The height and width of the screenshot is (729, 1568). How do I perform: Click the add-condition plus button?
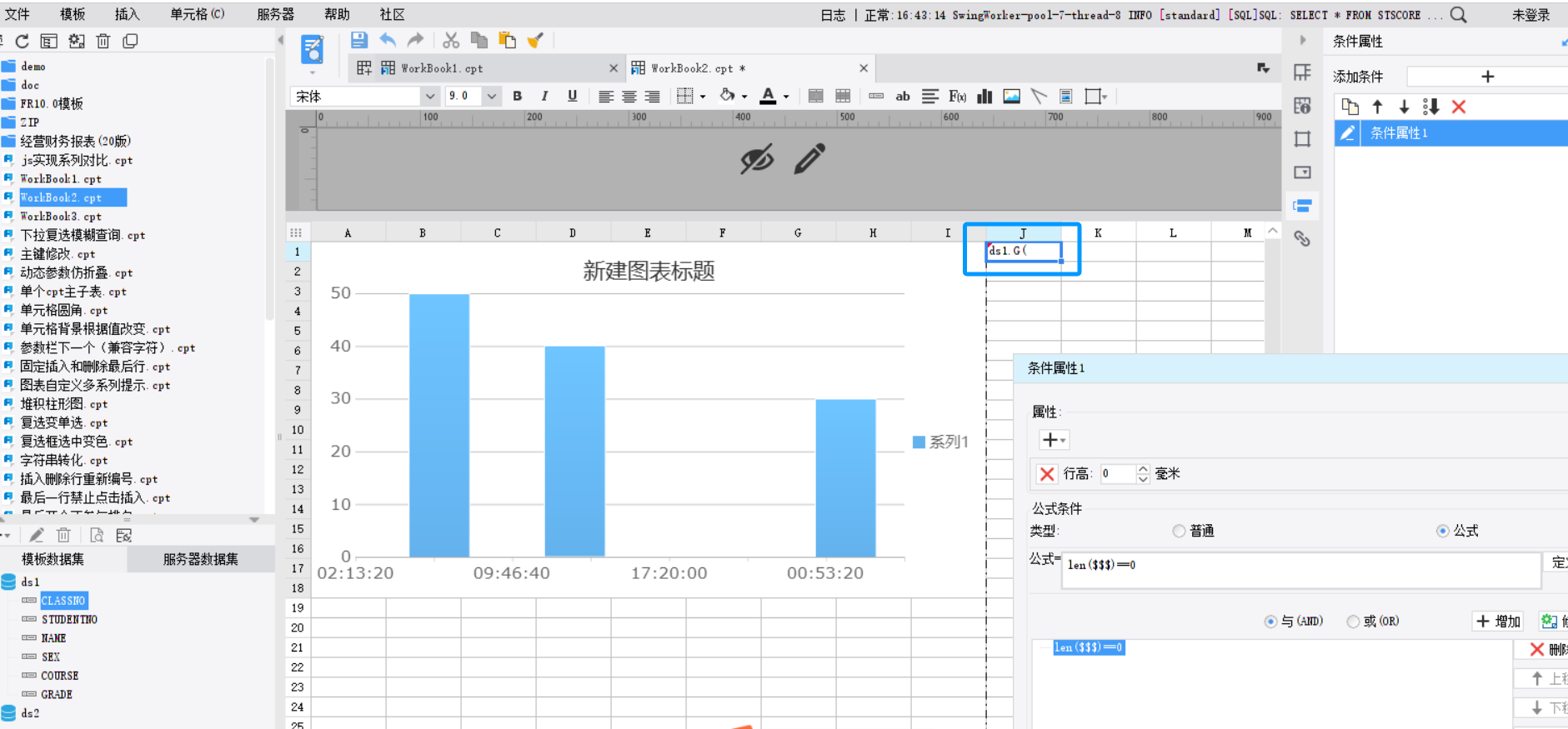point(1487,77)
